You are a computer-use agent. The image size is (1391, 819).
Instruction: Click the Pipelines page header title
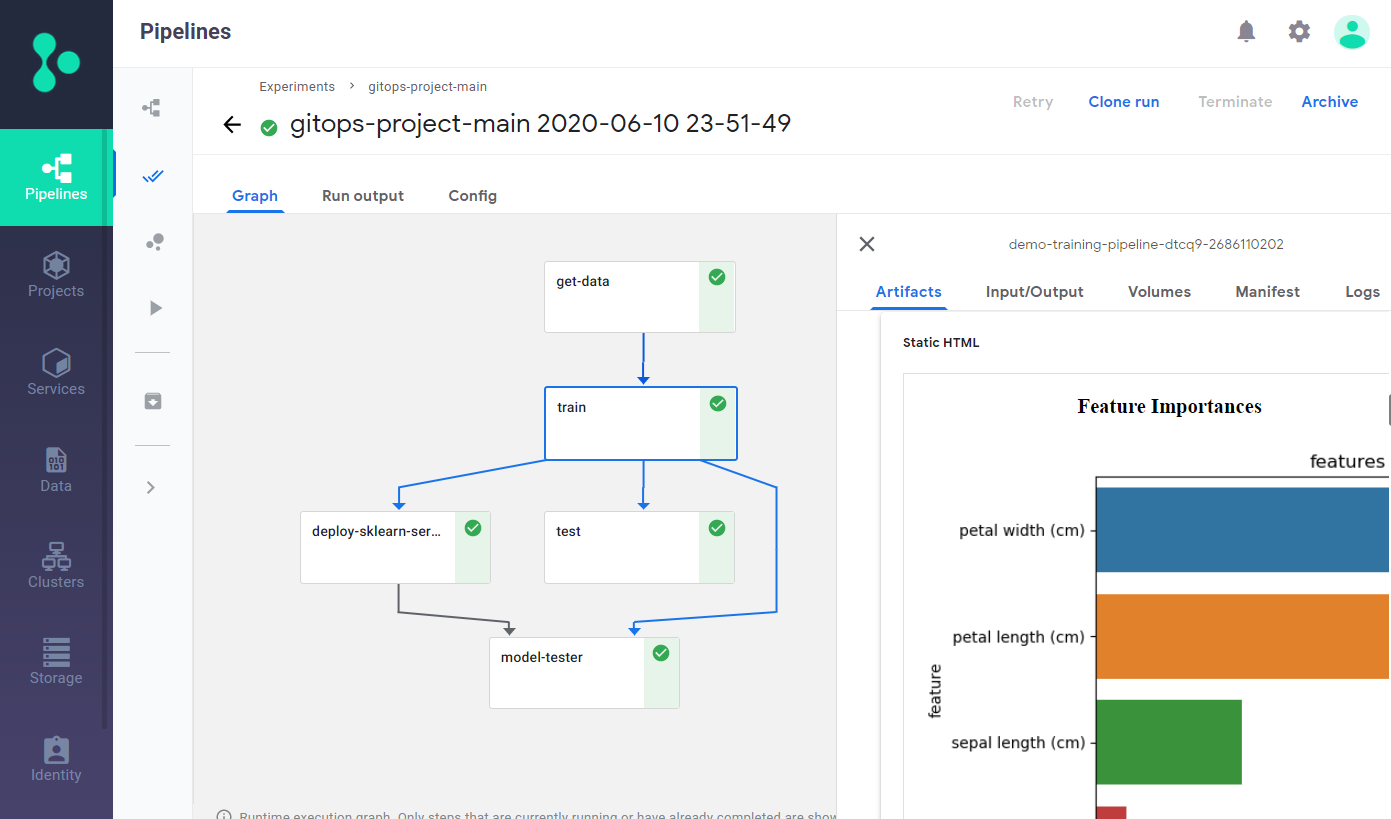(x=185, y=32)
